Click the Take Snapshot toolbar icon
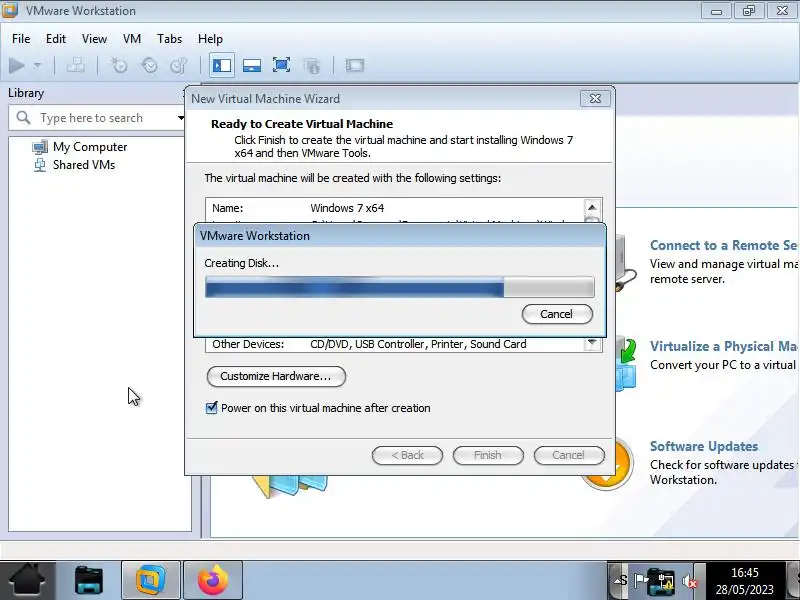The width and height of the screenshot is (800, 600). (x=119, y=65)
